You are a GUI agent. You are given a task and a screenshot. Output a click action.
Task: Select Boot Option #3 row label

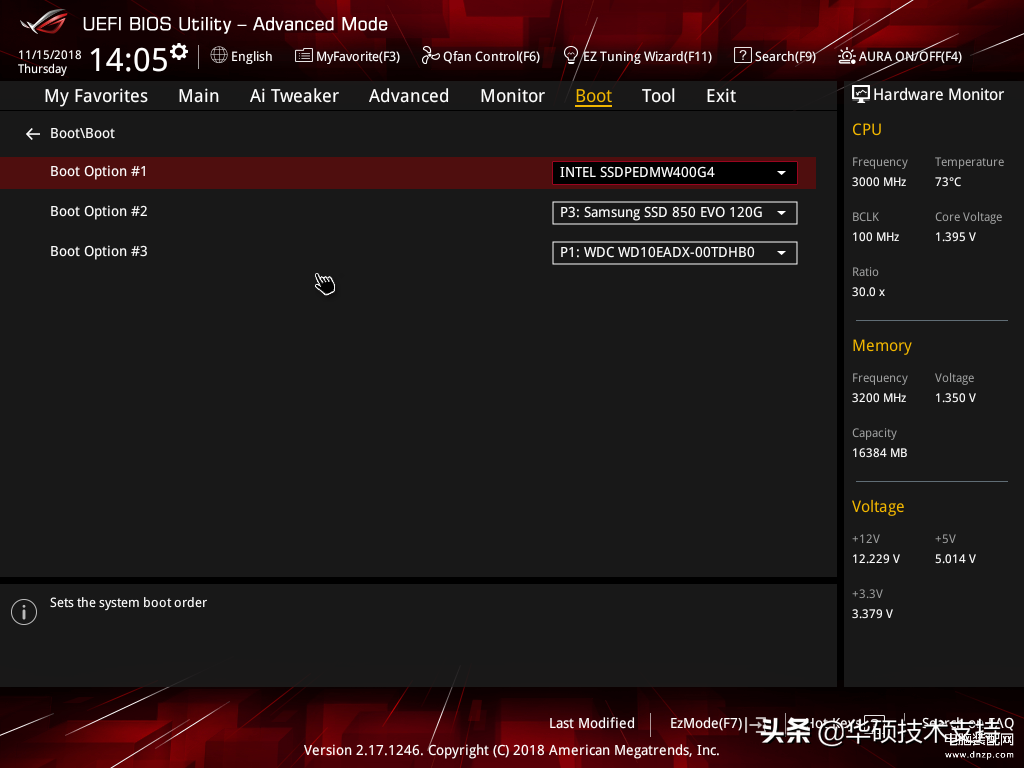tap(99, 251)
